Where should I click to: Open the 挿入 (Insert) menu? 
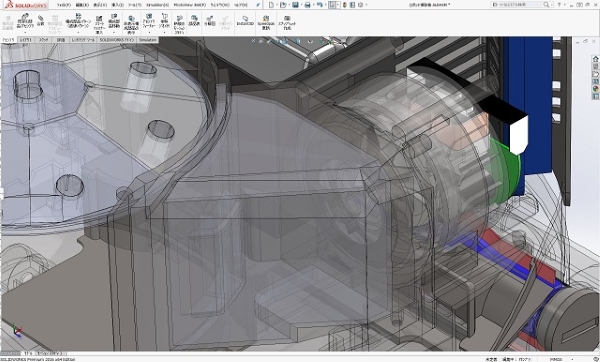pos(117,5)
